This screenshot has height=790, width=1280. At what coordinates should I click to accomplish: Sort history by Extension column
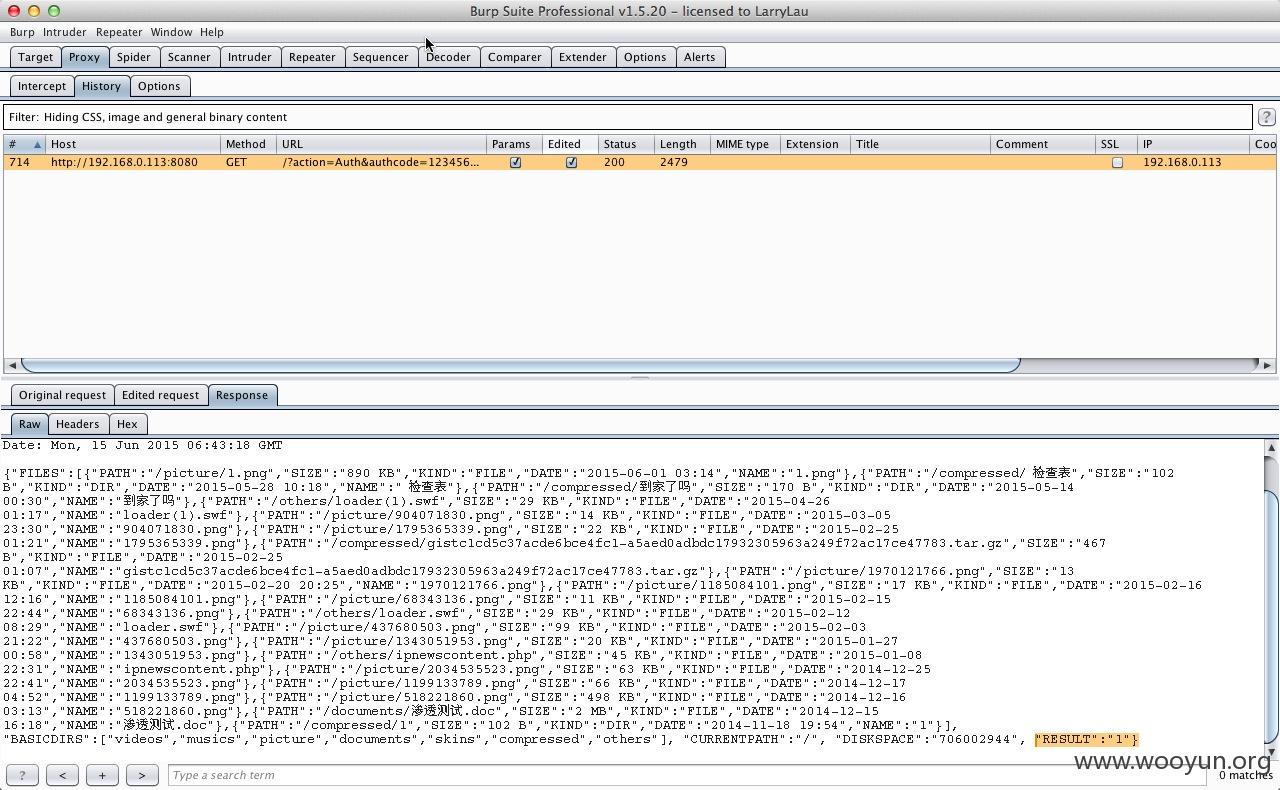tap(815, 144)
